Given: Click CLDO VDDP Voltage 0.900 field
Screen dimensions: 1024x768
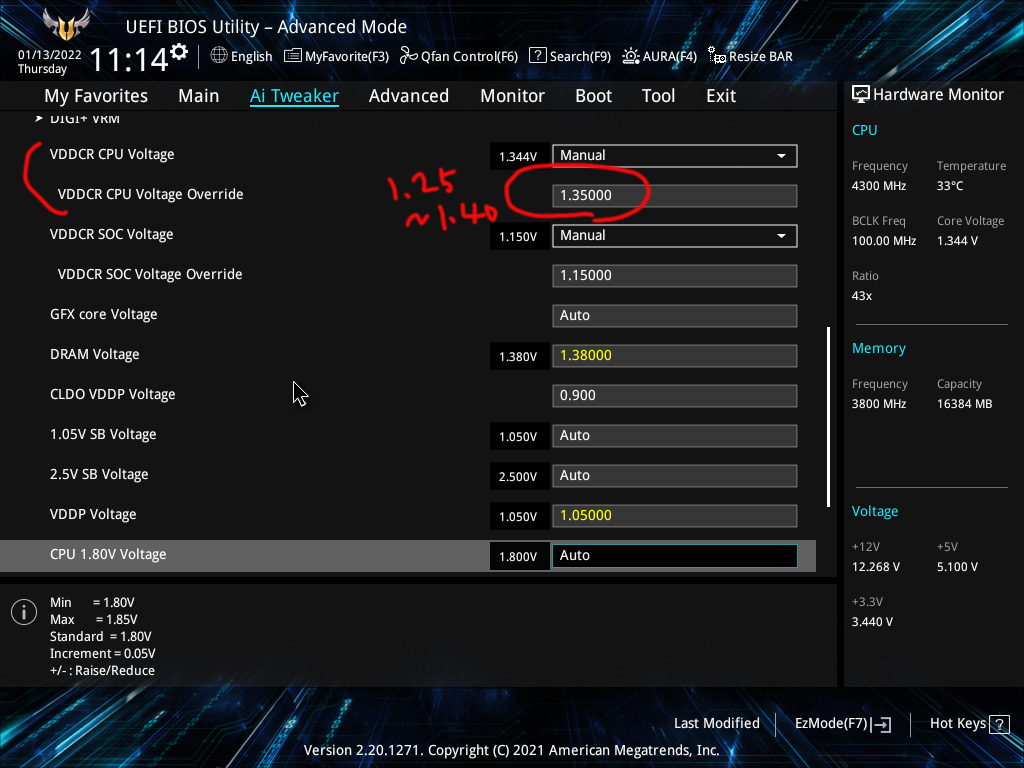Looking at the screenshot, I should [x=675, y=395].
